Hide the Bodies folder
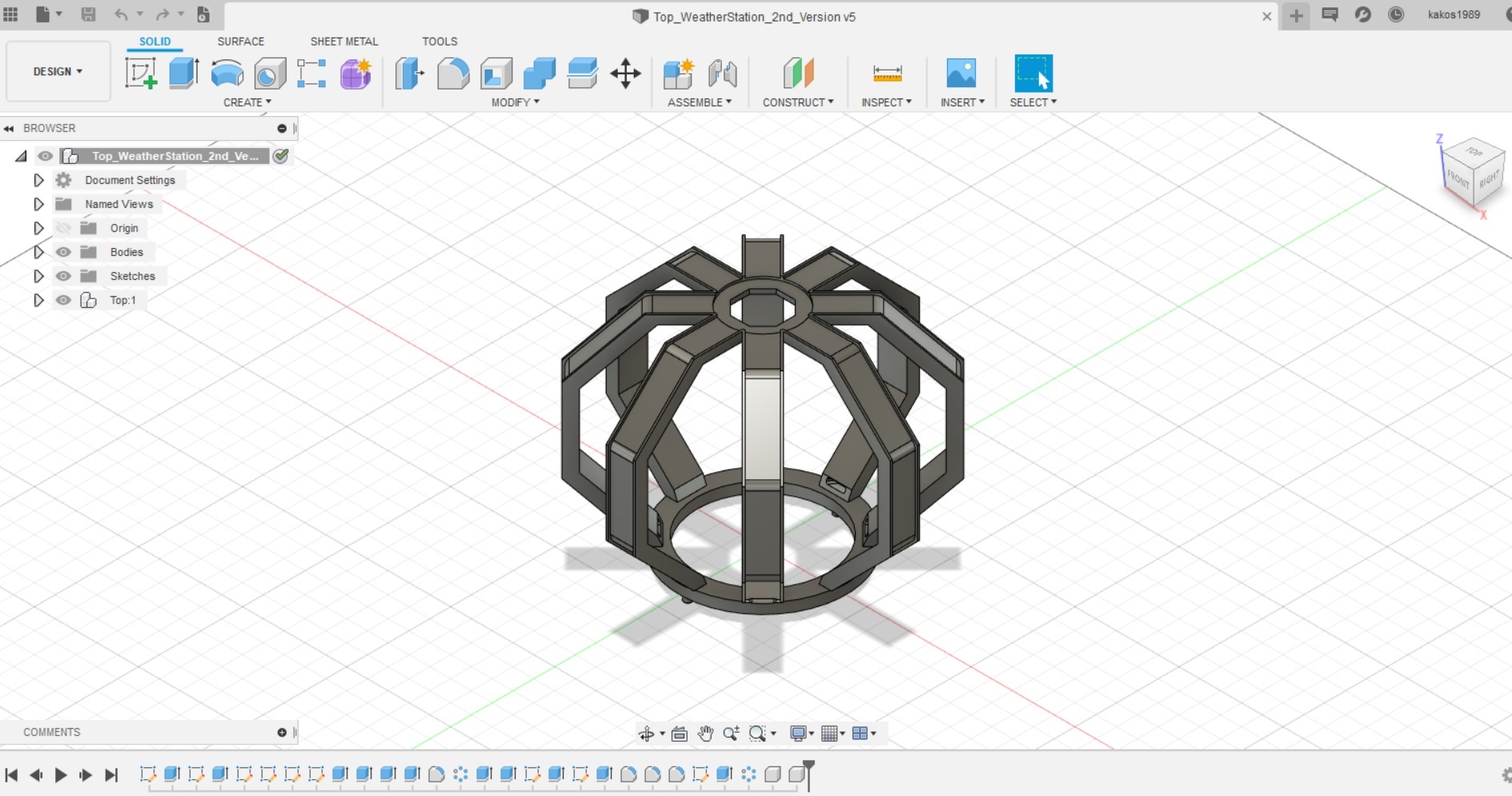Image resolution: width=1512 pixels, height=796 pixels. click(x=63, y=252)
